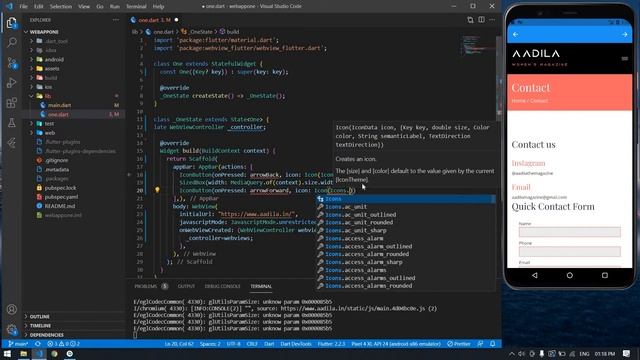Viewport: 640px width, 360px height.
Task: Open the Manage gear in activity bar
Action: click(x=11, y=329)
